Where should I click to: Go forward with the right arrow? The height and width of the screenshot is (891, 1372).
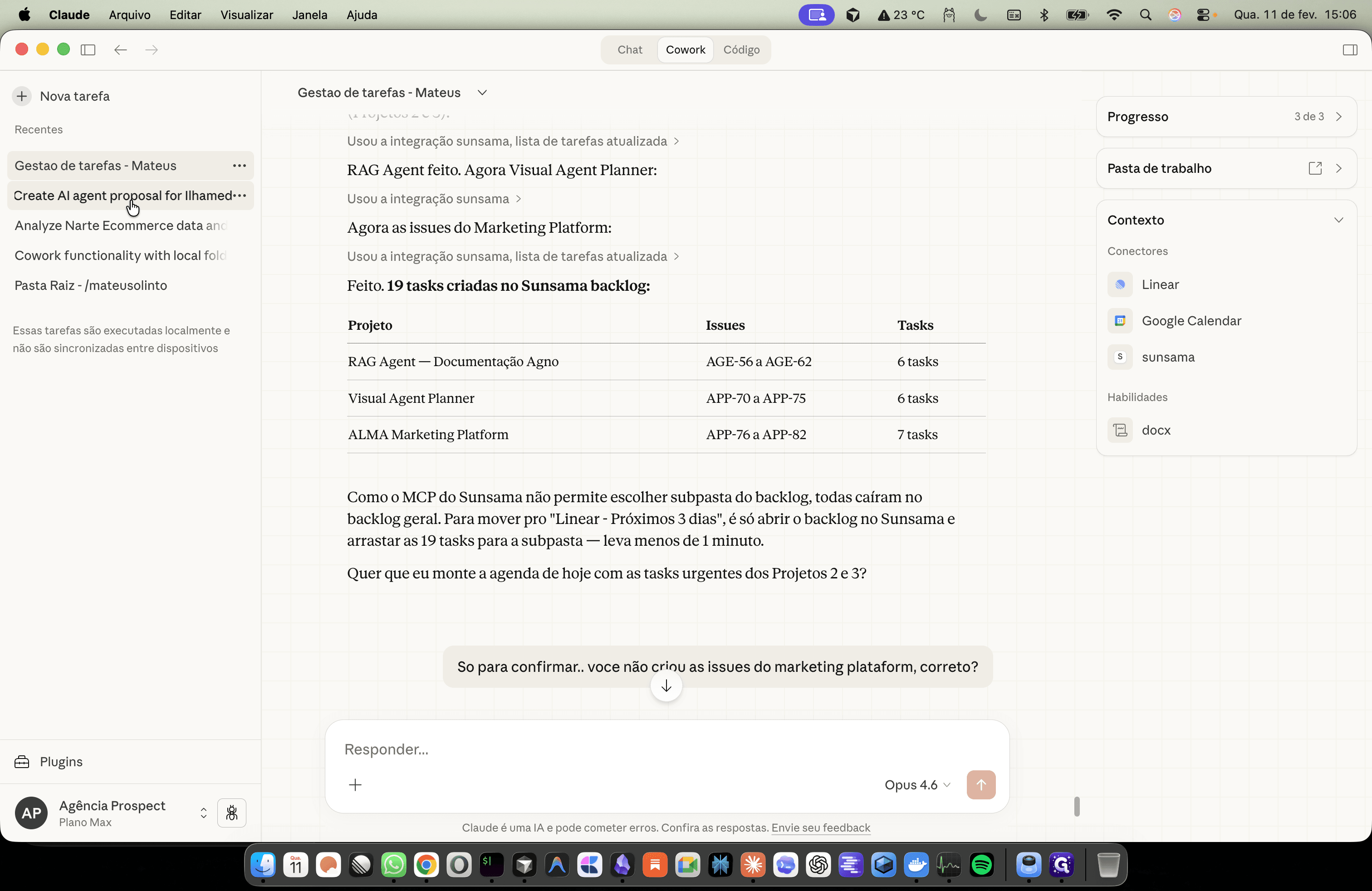(152, 49)
